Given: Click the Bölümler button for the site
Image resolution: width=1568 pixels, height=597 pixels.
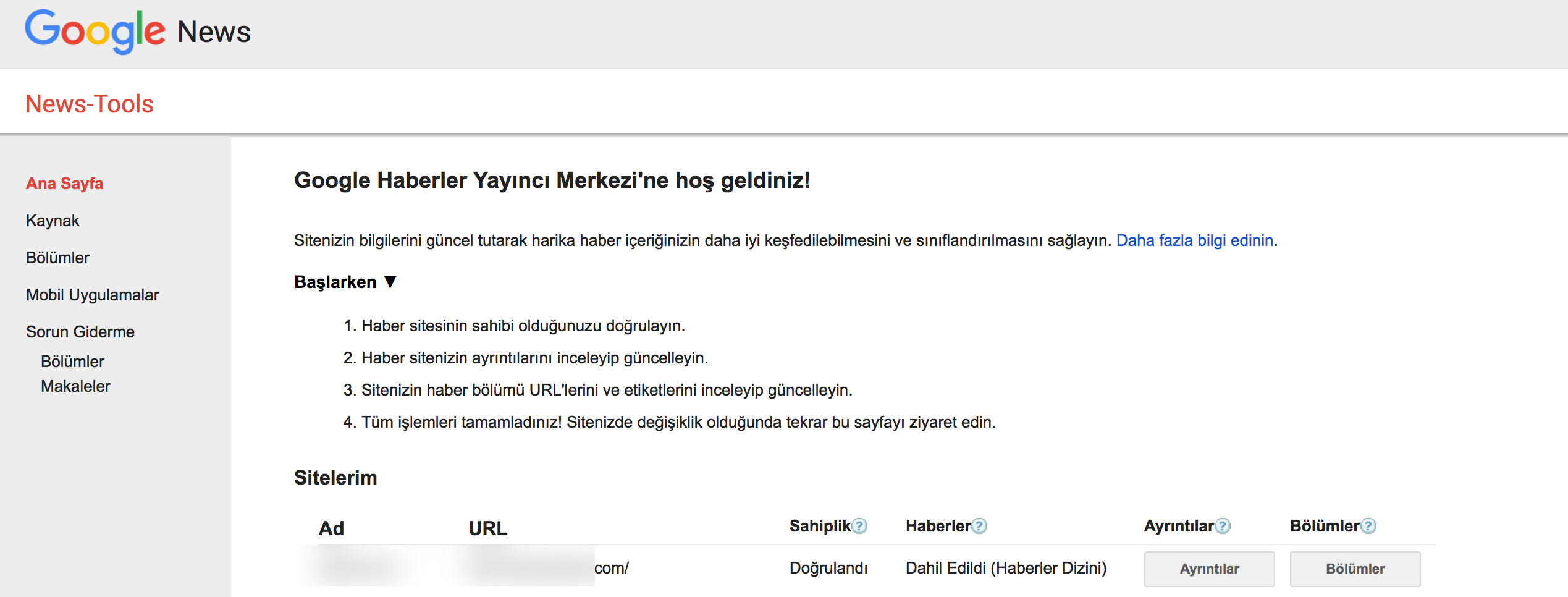Looking at the screenshot, I should coord(1355,569).
